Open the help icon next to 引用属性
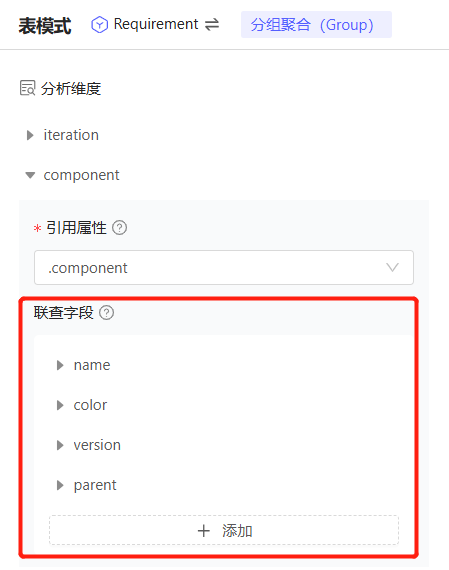 click(119, 228)
